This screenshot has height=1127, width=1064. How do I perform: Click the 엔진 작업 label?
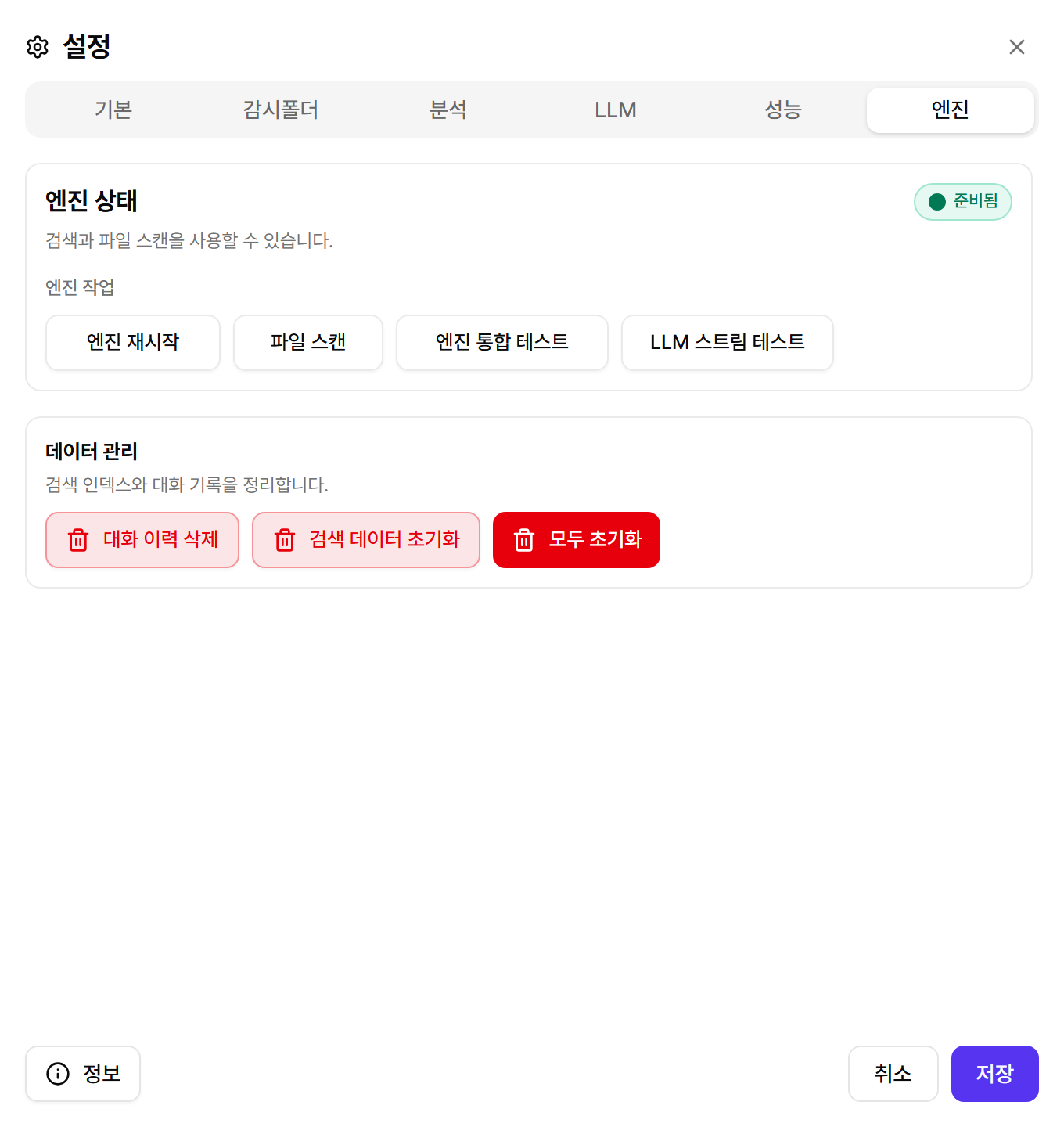80,288
